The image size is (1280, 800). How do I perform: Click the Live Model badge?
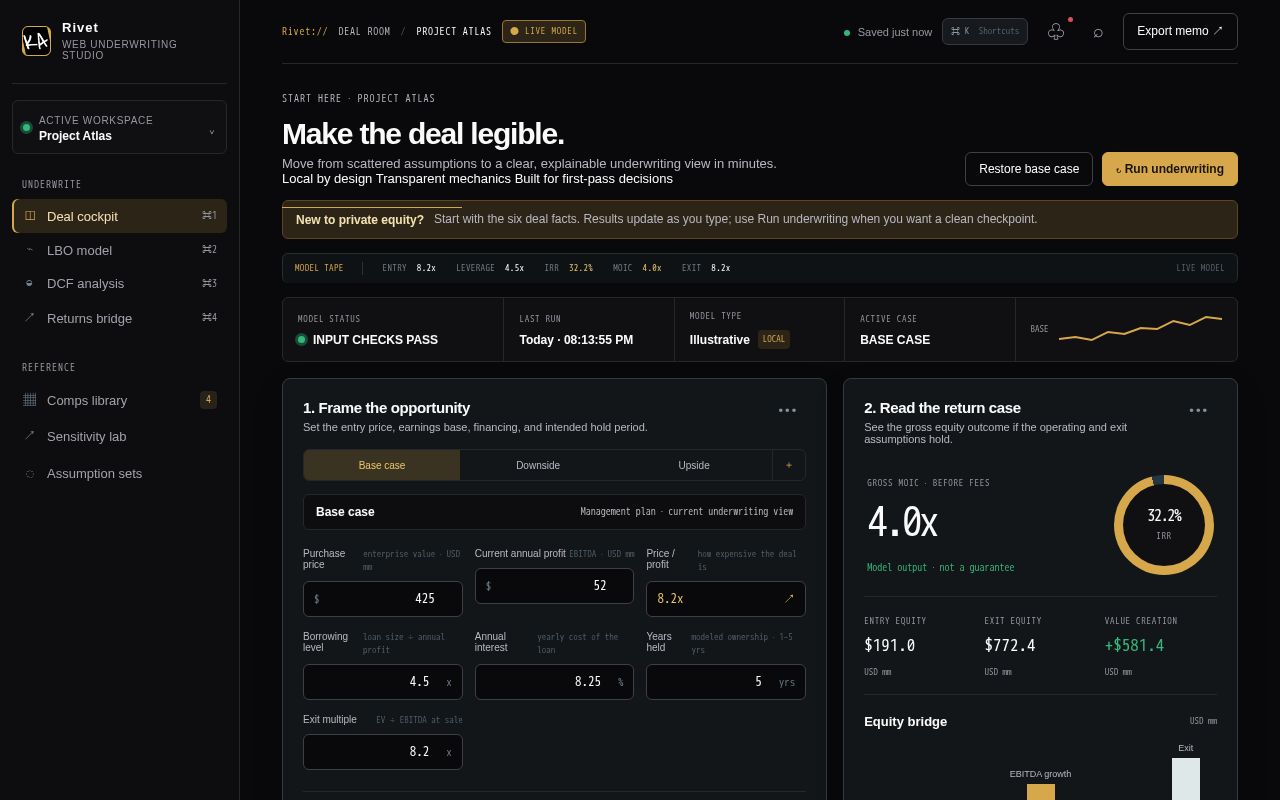pos(544,31)
